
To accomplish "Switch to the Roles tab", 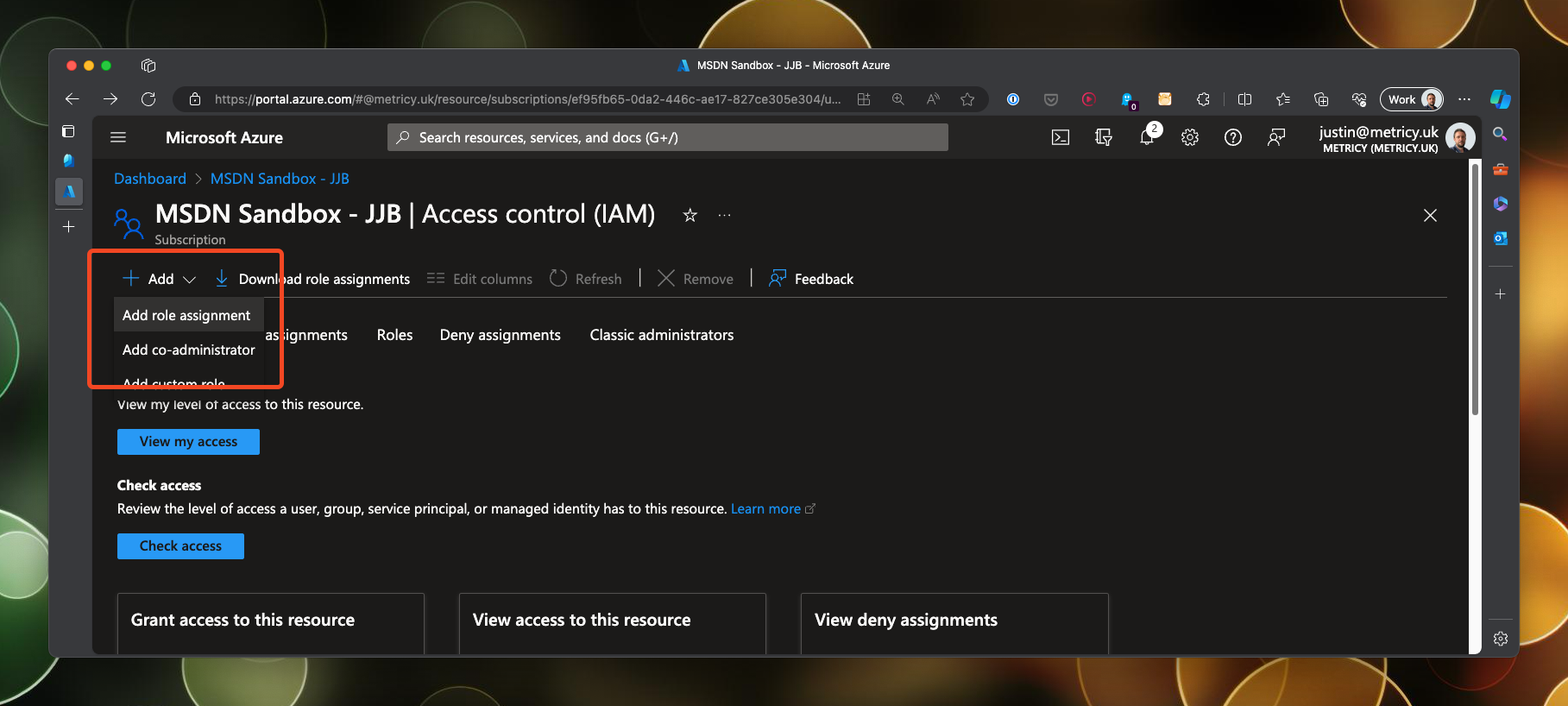I will [x=394, y=335].
